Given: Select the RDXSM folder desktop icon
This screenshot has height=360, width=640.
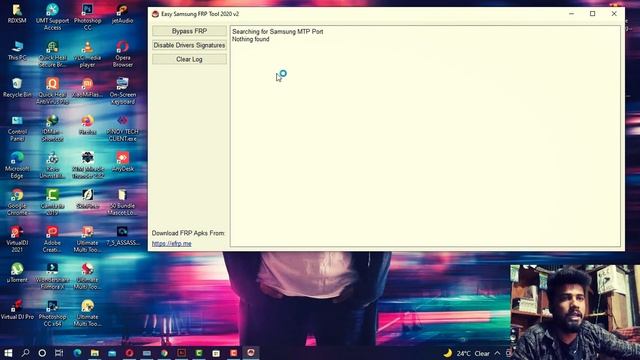Looking at the screenshot, I should pyautogui.click(x=17, y=13).
